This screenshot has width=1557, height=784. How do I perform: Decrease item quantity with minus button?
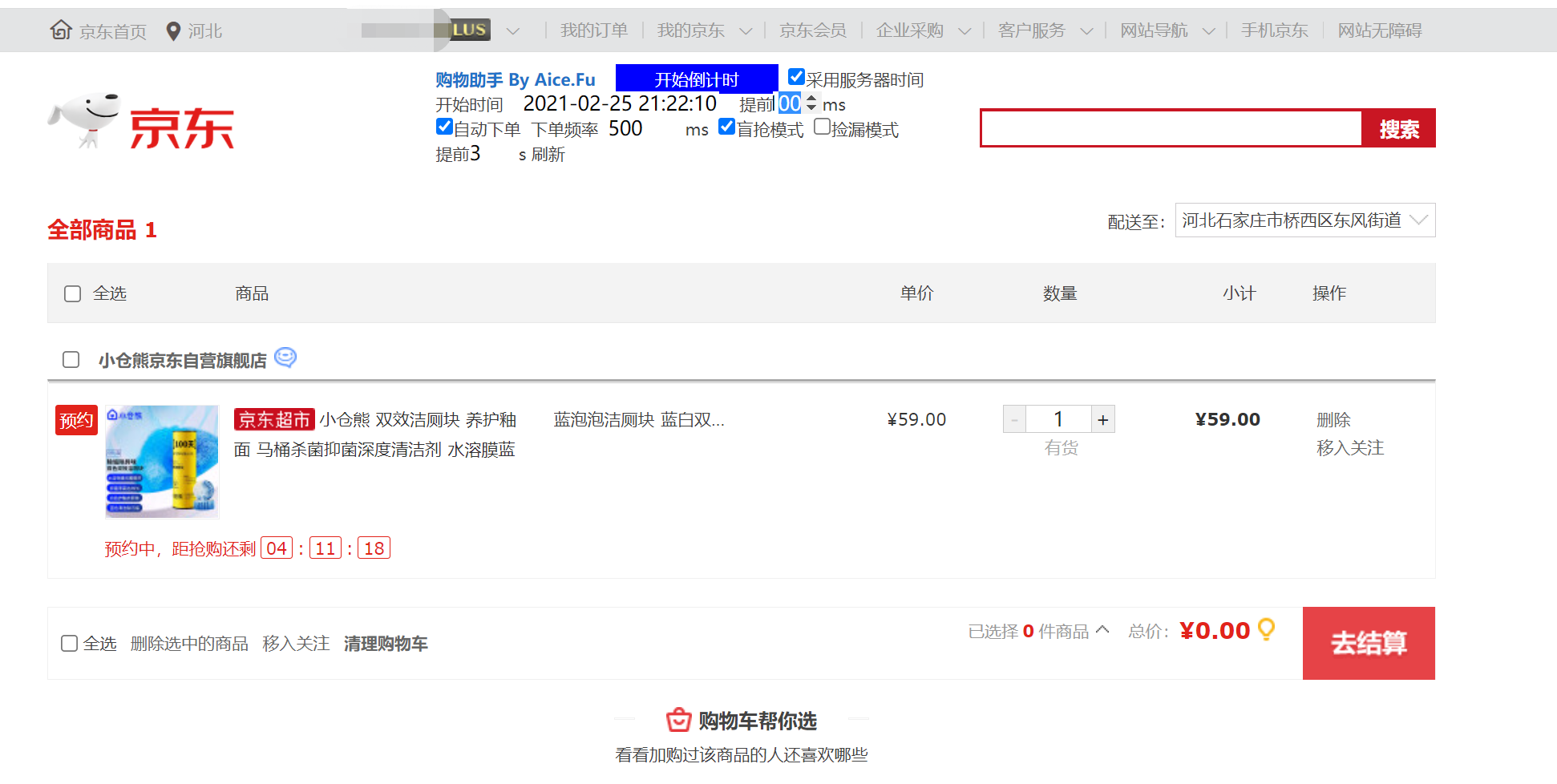click(x=1014, y=419)
